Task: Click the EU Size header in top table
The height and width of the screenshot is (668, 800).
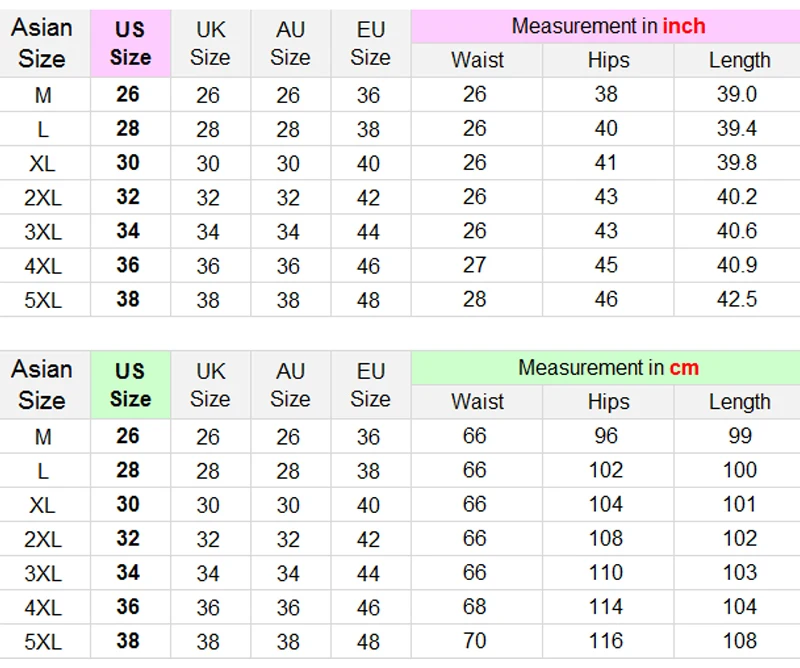Action: coord(370,43)
